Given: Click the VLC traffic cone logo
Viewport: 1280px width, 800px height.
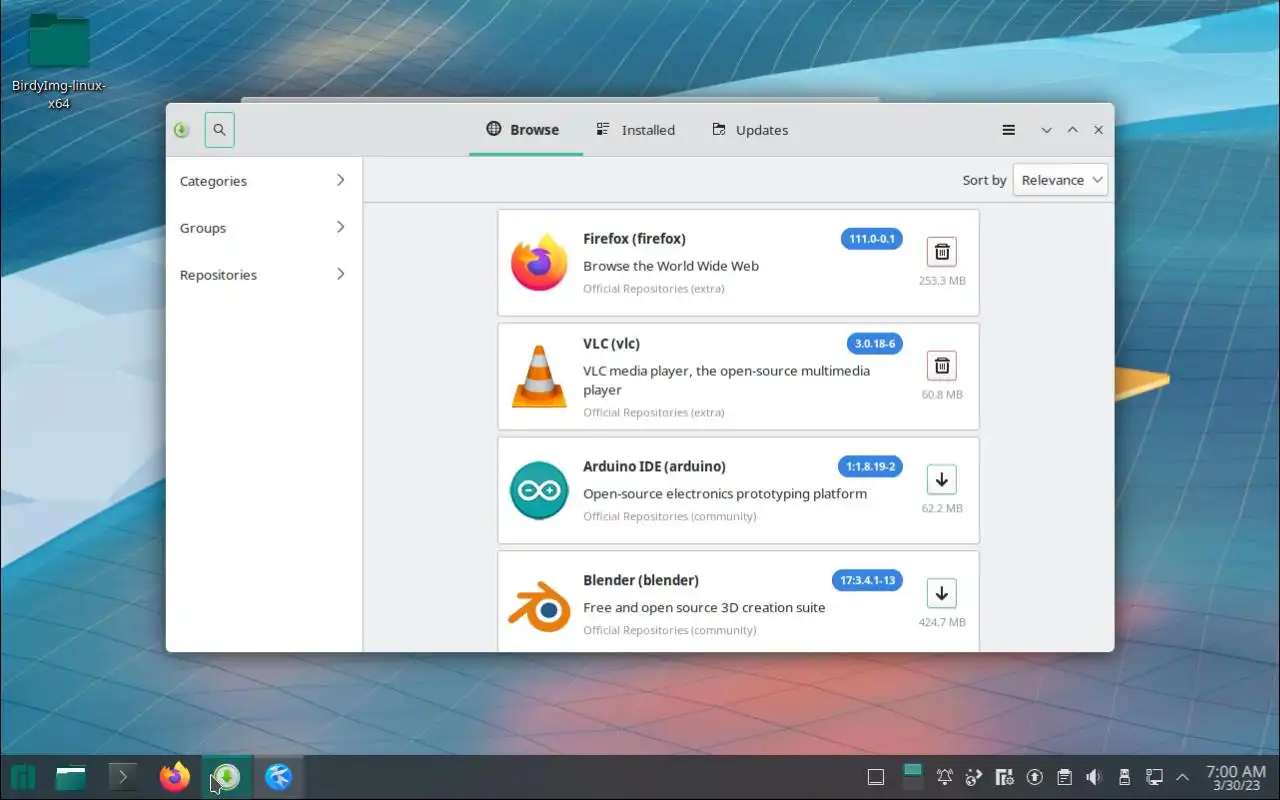Looking at the screenshot, I should point(539,376).
